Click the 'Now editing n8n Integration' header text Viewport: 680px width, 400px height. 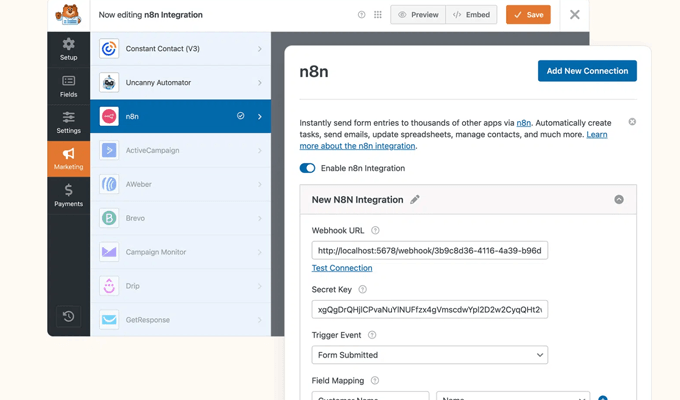tap(150, 15)
